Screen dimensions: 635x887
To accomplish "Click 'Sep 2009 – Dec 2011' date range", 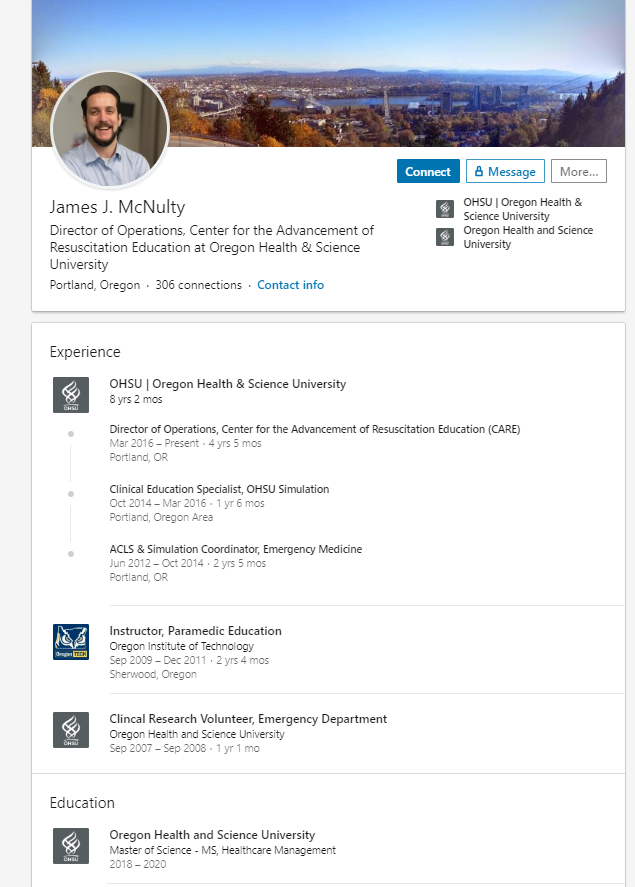I will [158, 660].
